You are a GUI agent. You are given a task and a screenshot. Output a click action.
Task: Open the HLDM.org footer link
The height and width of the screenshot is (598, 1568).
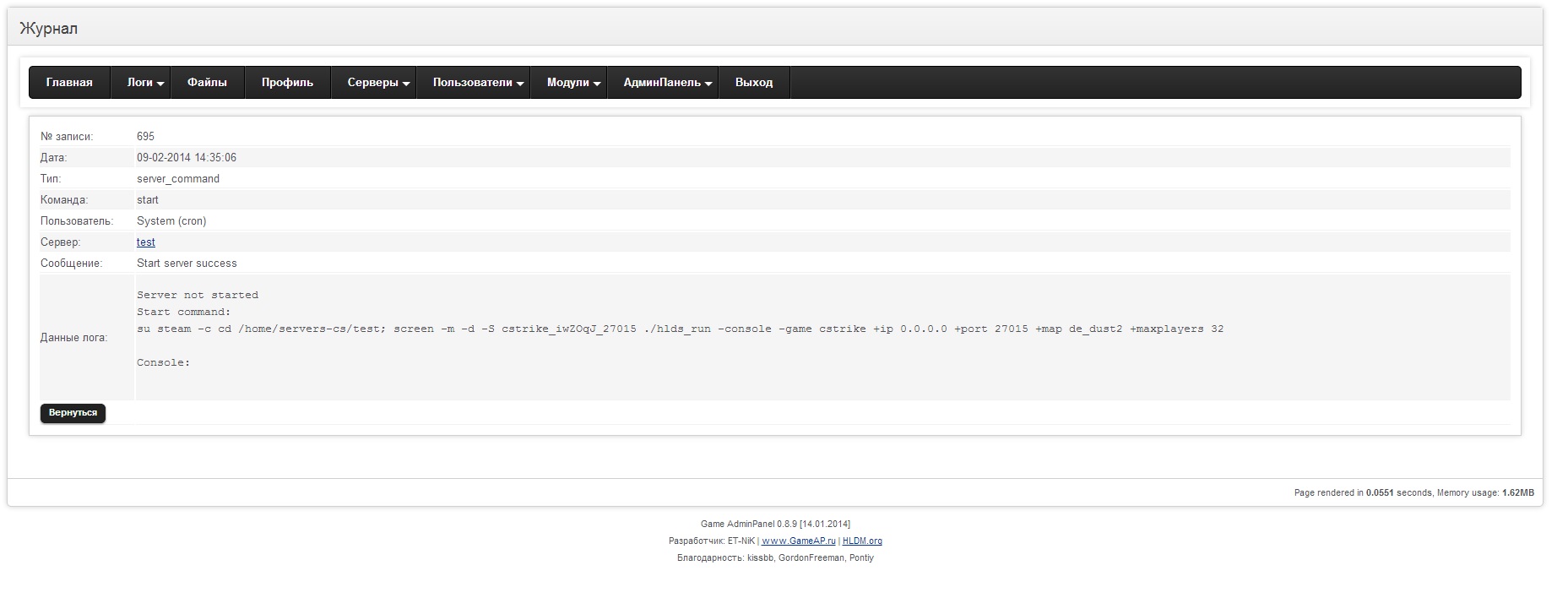(862, 541)
